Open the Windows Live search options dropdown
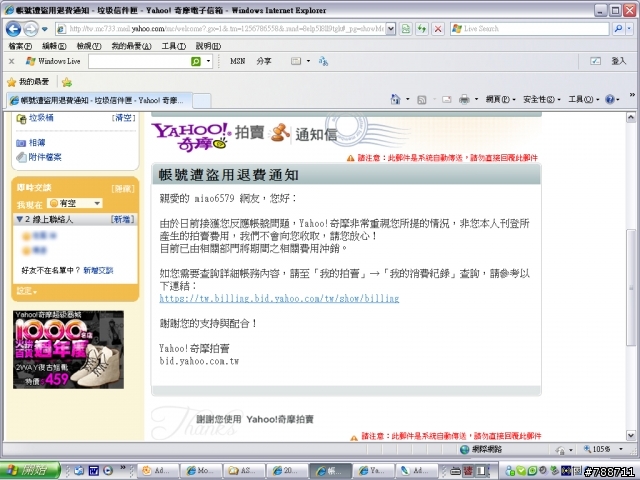This screenshot has height=480, width=640. [208, 61]
